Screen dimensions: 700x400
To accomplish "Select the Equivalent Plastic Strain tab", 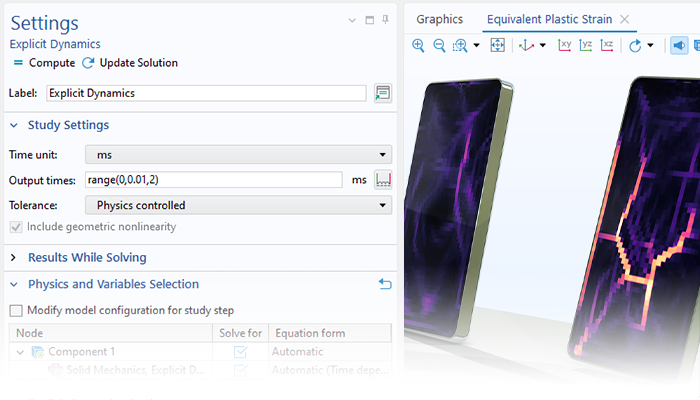I will pos(547,19).
